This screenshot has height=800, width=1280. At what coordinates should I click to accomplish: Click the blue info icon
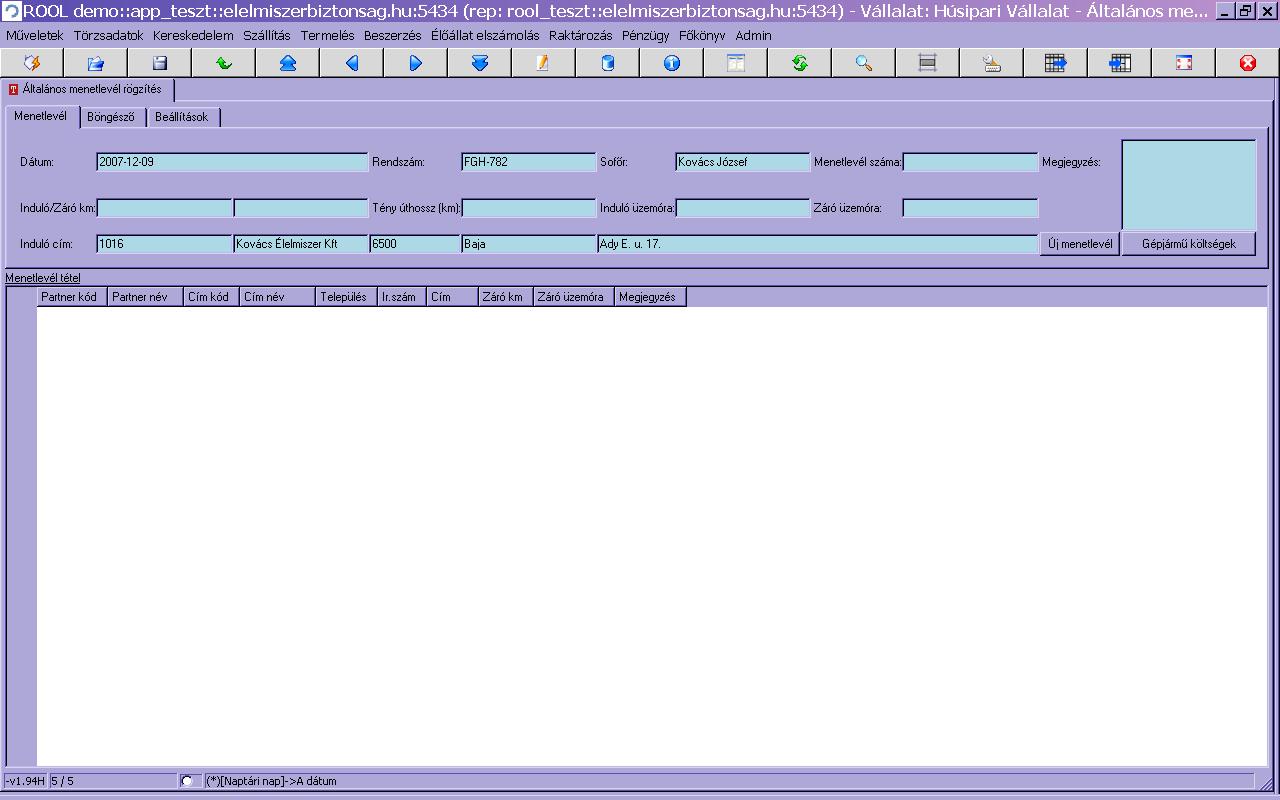pos(672,63)
